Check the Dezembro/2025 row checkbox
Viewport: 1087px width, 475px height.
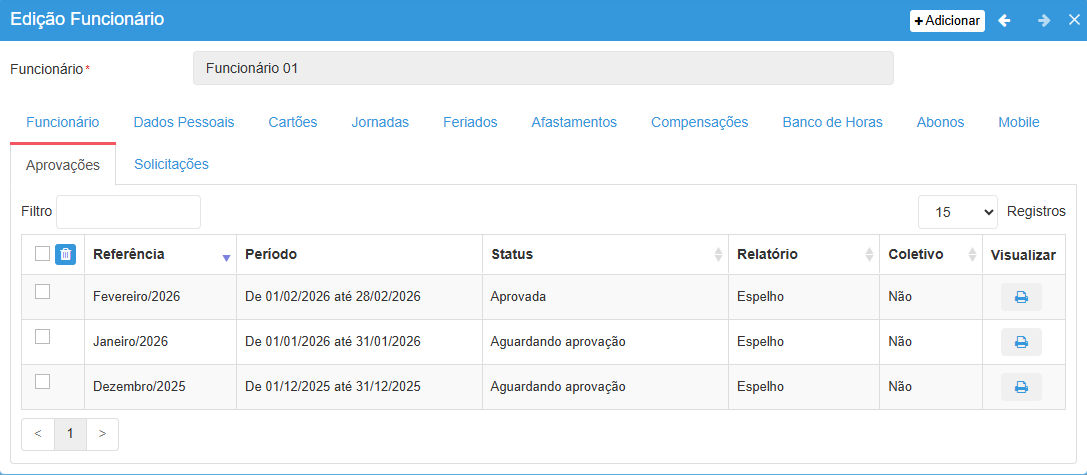point(42,381)
